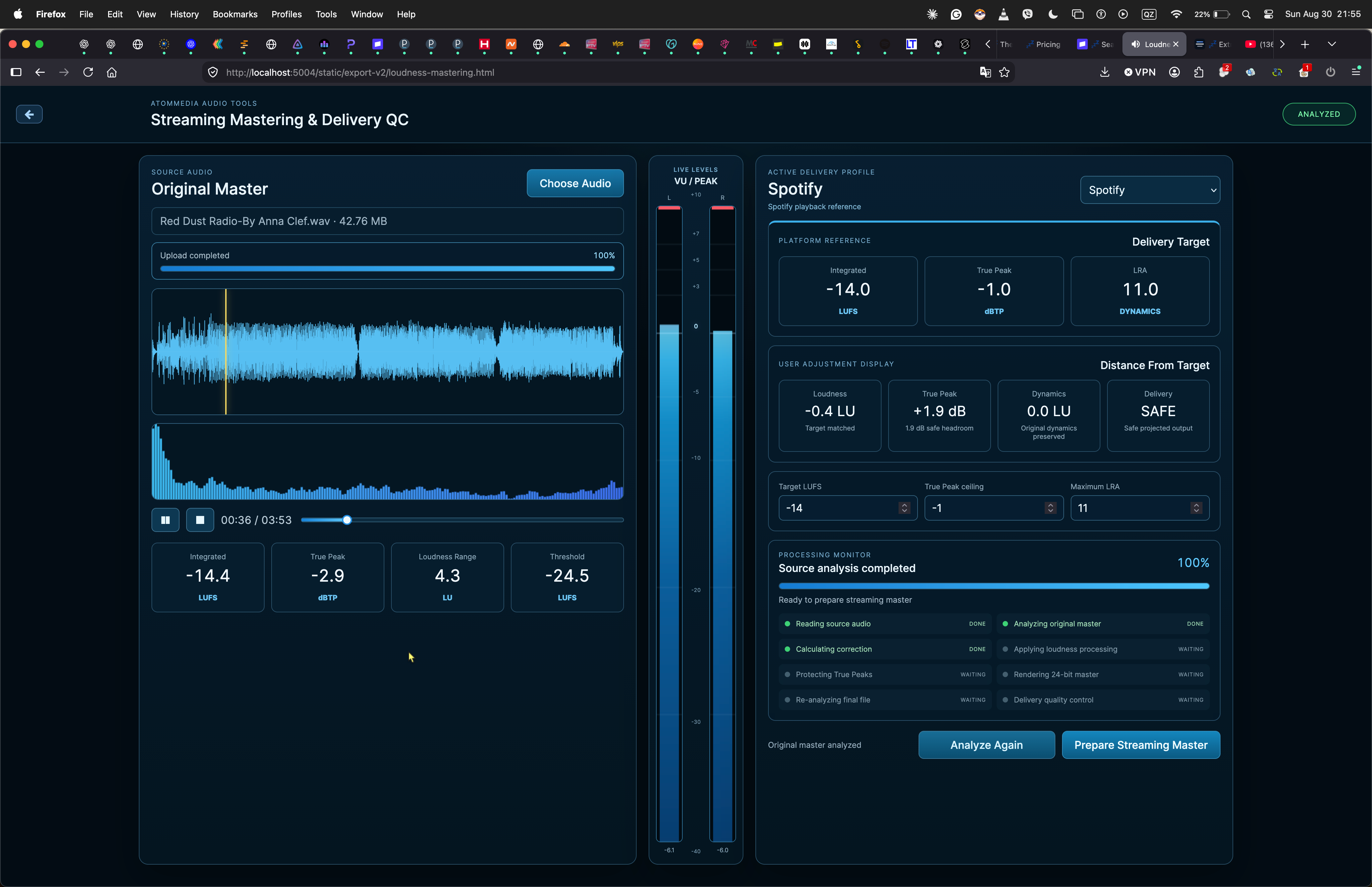Open the VPN toolbar button
The height and width of the screenshot is (887, 1372).
1139,72
